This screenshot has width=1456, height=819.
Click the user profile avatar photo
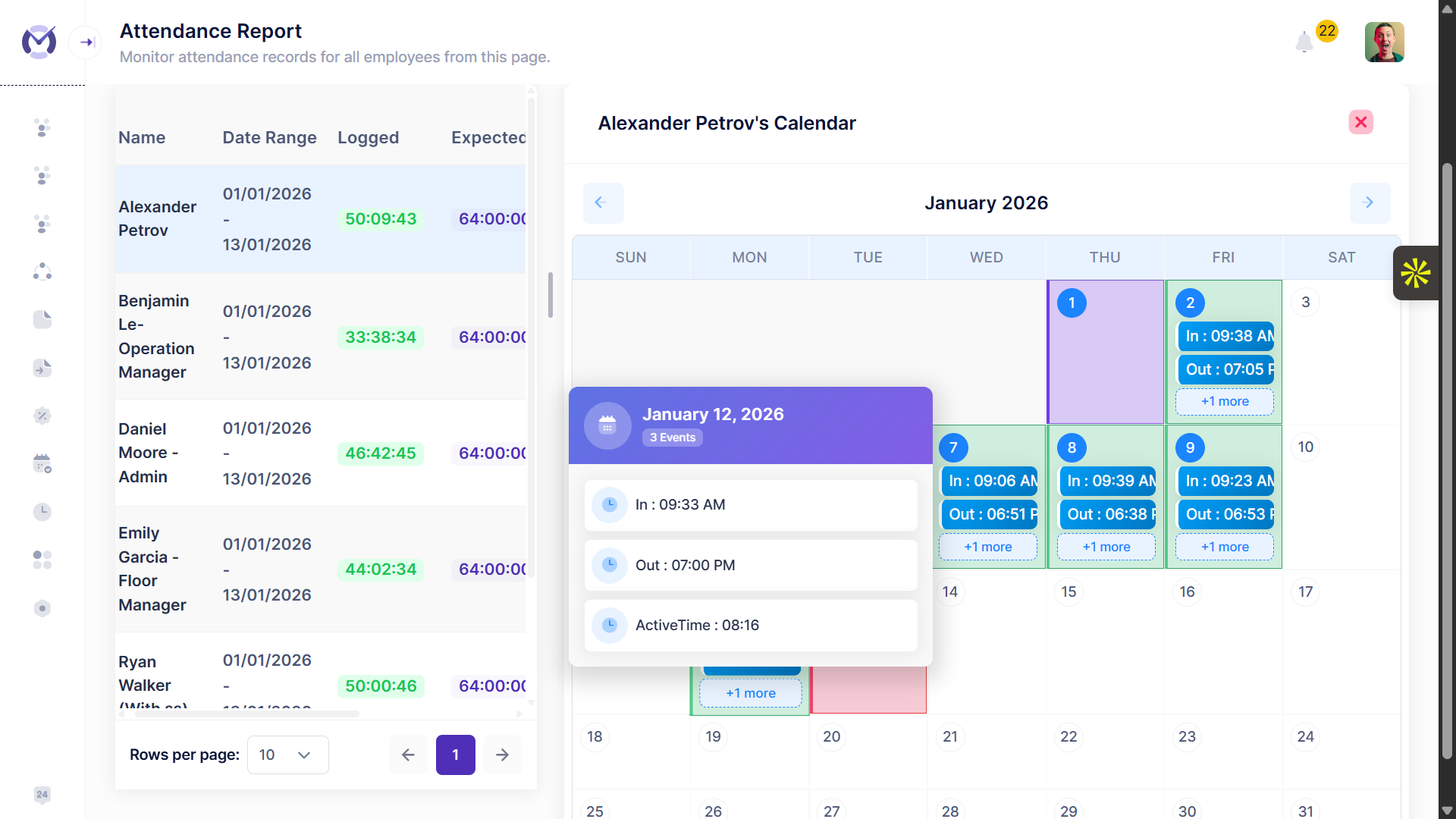click(1385, 42)
